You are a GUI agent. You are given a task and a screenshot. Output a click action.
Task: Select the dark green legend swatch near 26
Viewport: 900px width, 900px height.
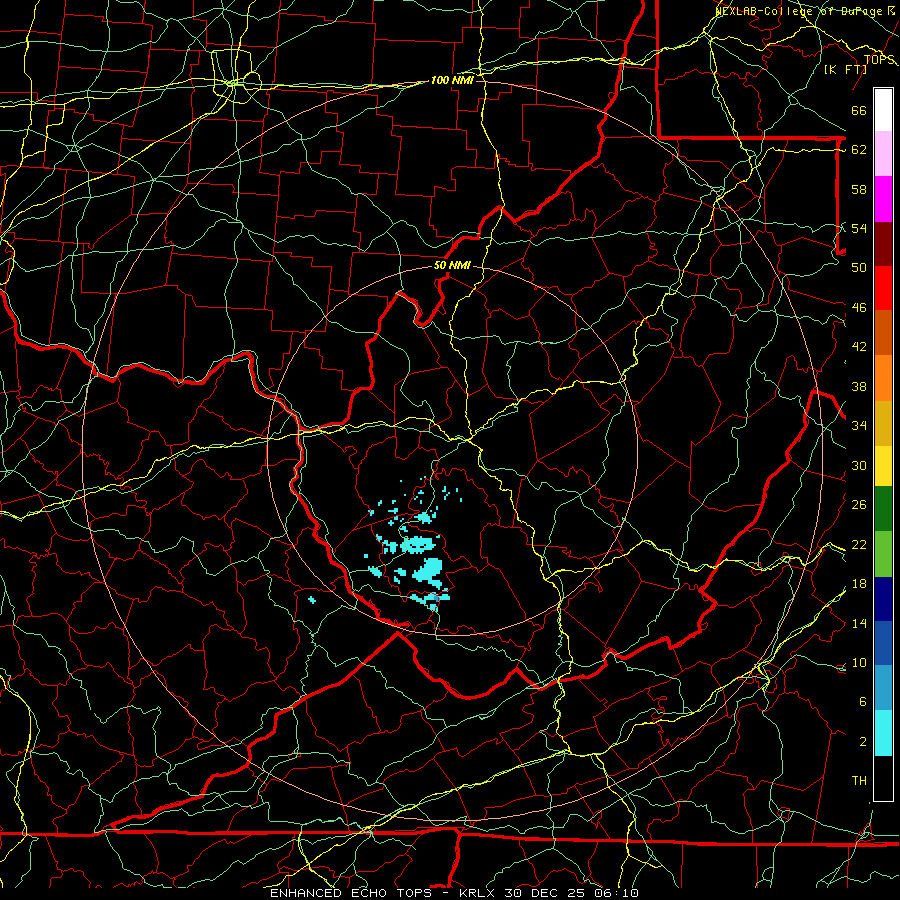[x=883, y=509]
